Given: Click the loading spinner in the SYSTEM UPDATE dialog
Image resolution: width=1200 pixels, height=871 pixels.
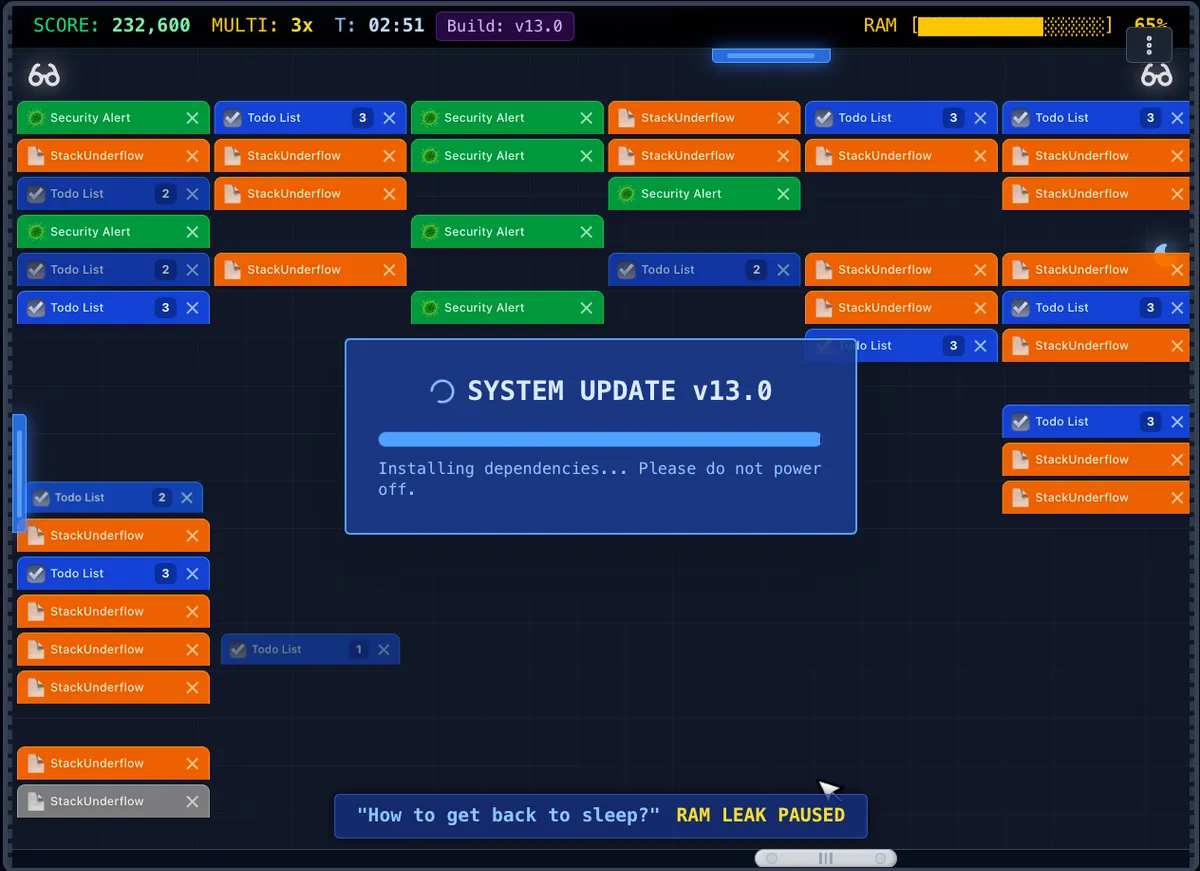Looking at the screenshot, I should point(443,391).
